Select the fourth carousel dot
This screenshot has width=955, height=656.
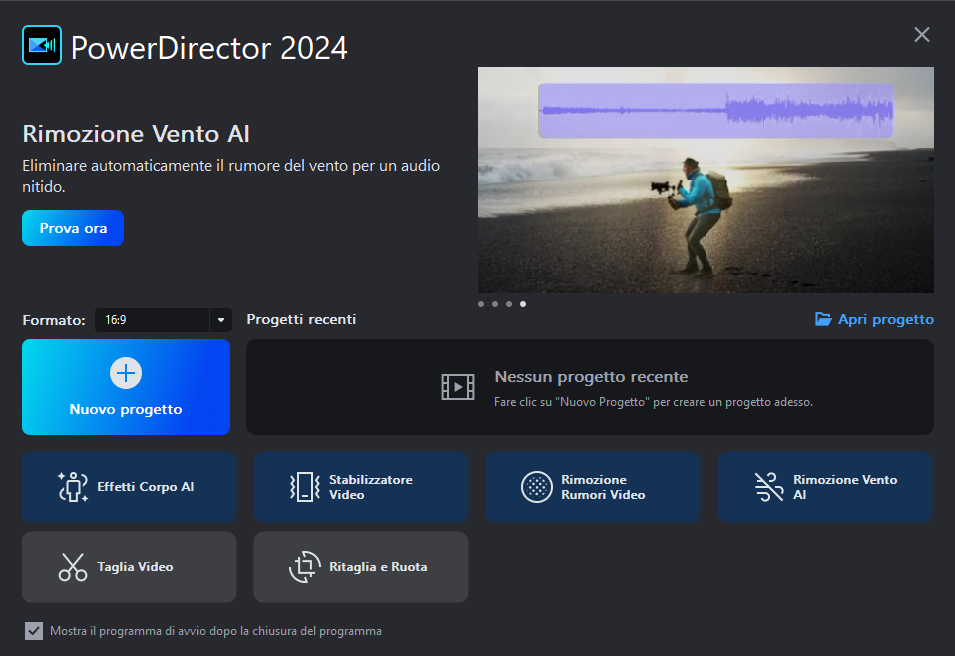coord(523,304)
